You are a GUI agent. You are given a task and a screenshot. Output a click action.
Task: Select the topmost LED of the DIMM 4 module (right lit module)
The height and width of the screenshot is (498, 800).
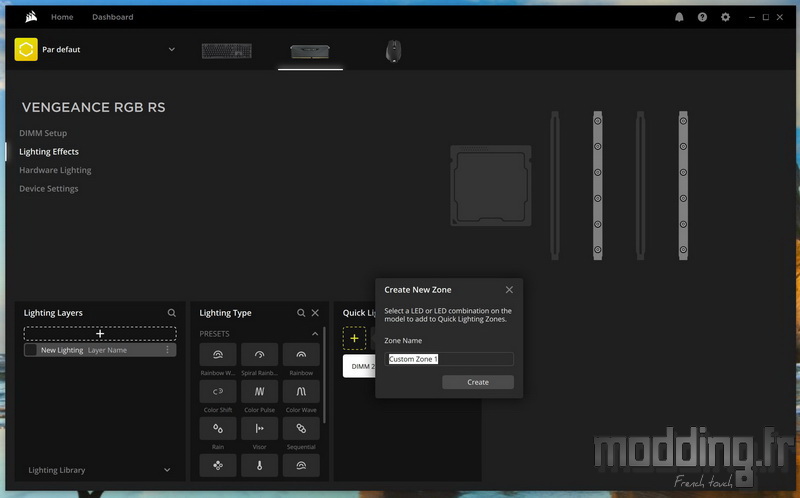coord(683,121)
